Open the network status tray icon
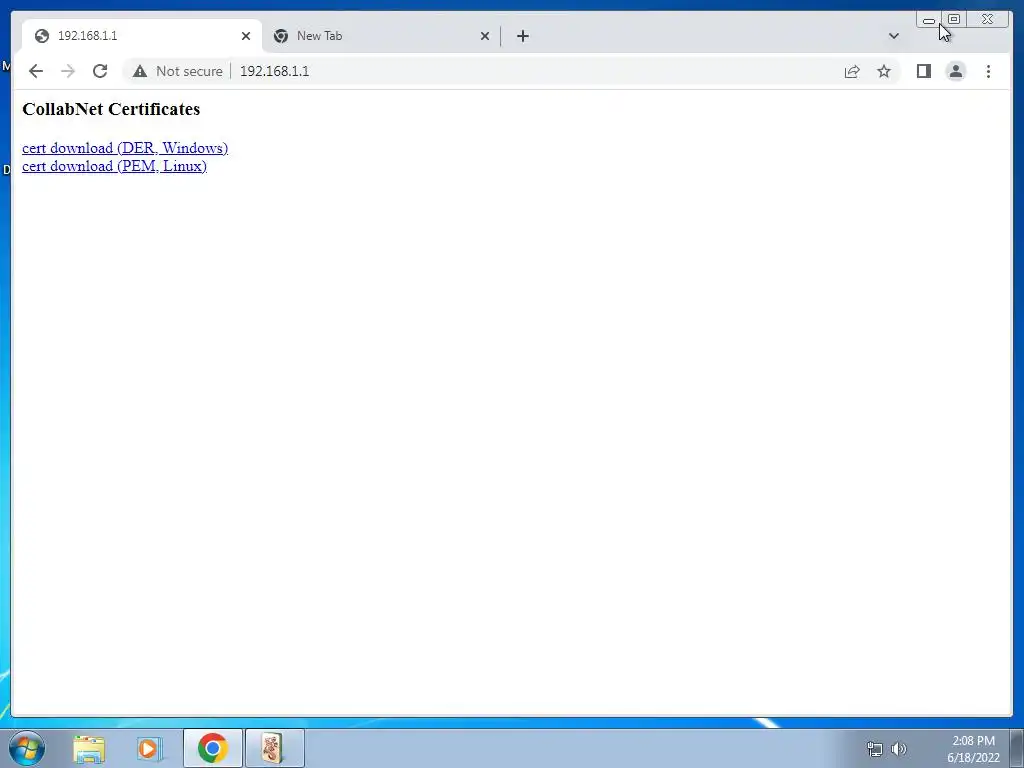Viewport: 1024px width, 768px height. (x=874, y=749)
